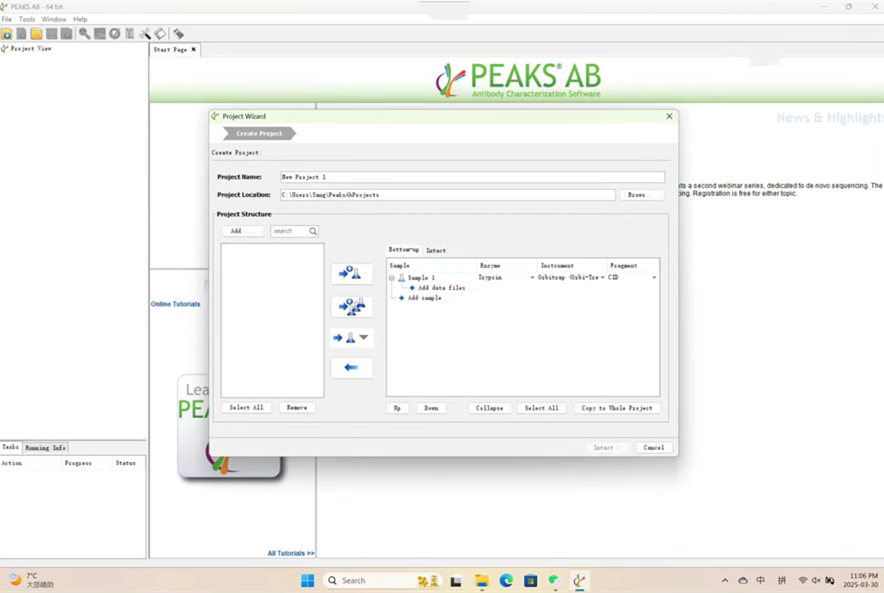884x593 pixels.
Task: Open Microsoft Store from taskbar
Action: tap(531, 581)
